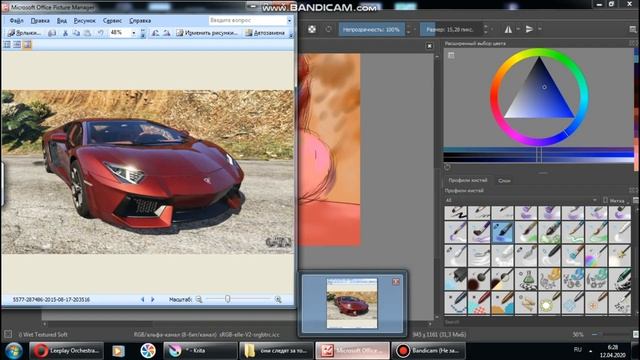The image size is (640, 360).
Task: Open the Метка tag button
Action: click(616, 200)
